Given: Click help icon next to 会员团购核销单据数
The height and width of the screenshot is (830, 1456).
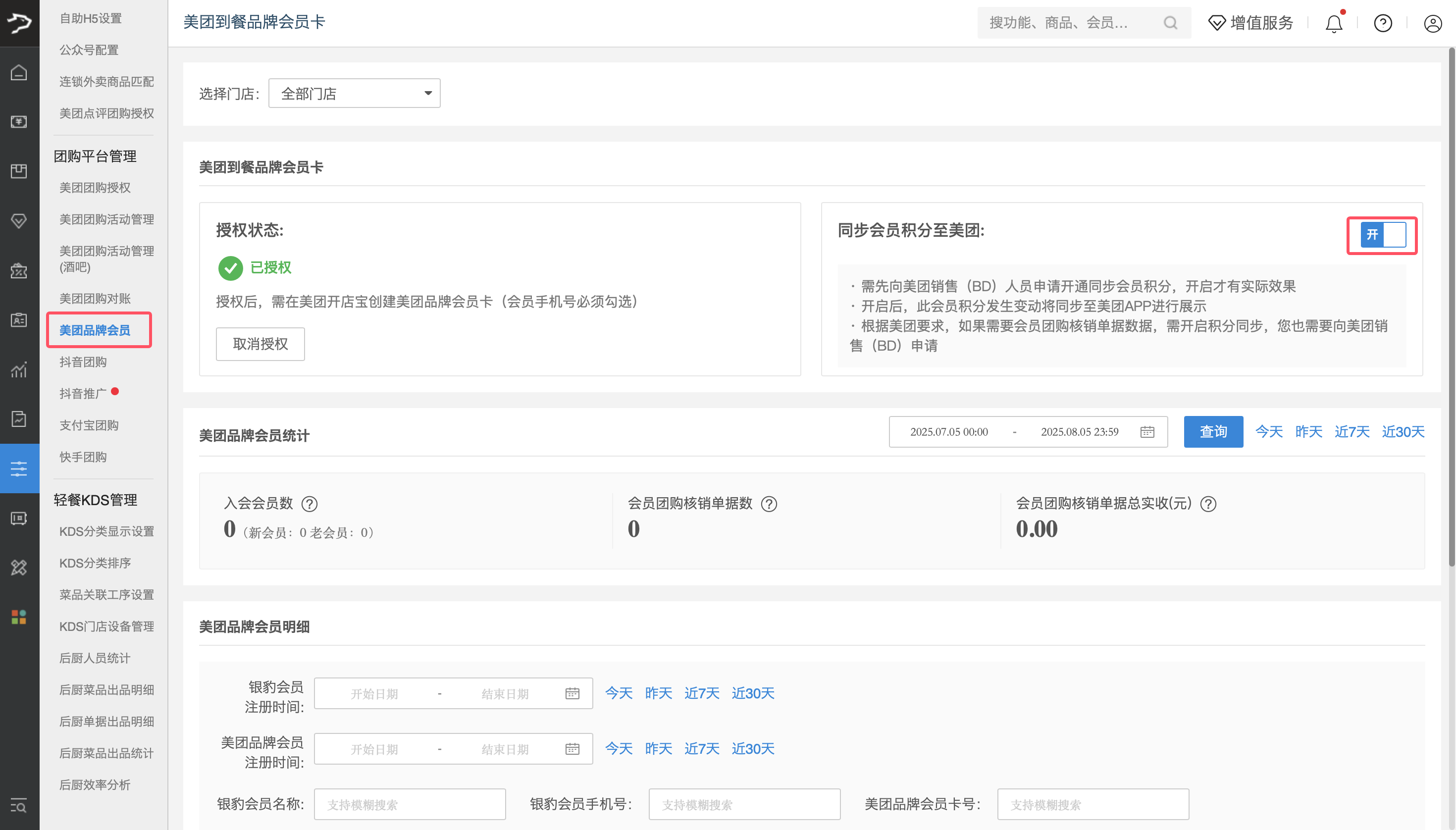Looking at the screenshot, I should tap(769, 504).
